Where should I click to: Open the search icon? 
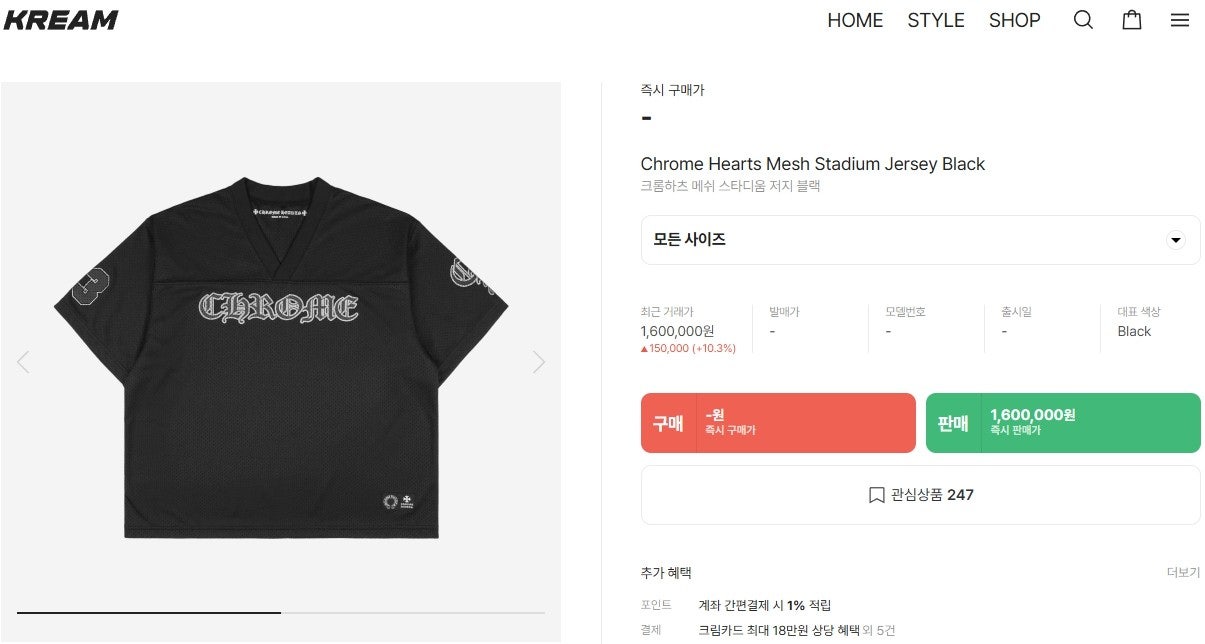tap(1083, 19)
